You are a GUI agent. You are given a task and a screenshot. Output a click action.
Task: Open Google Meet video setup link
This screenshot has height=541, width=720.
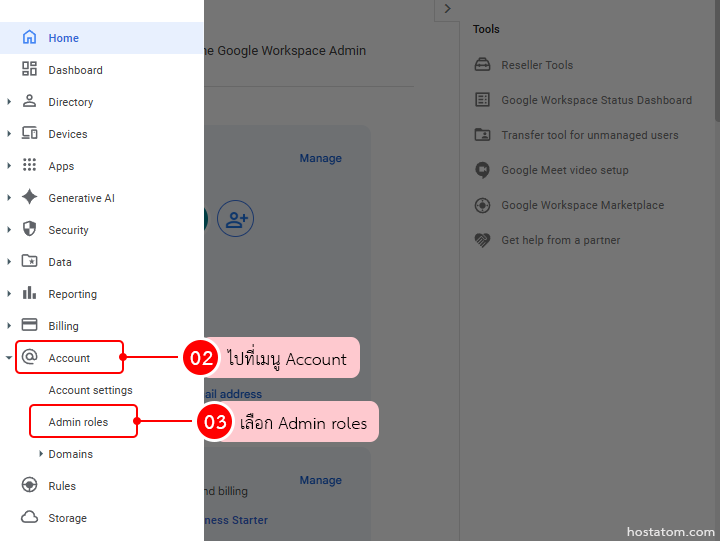click(x=565, y=170)
